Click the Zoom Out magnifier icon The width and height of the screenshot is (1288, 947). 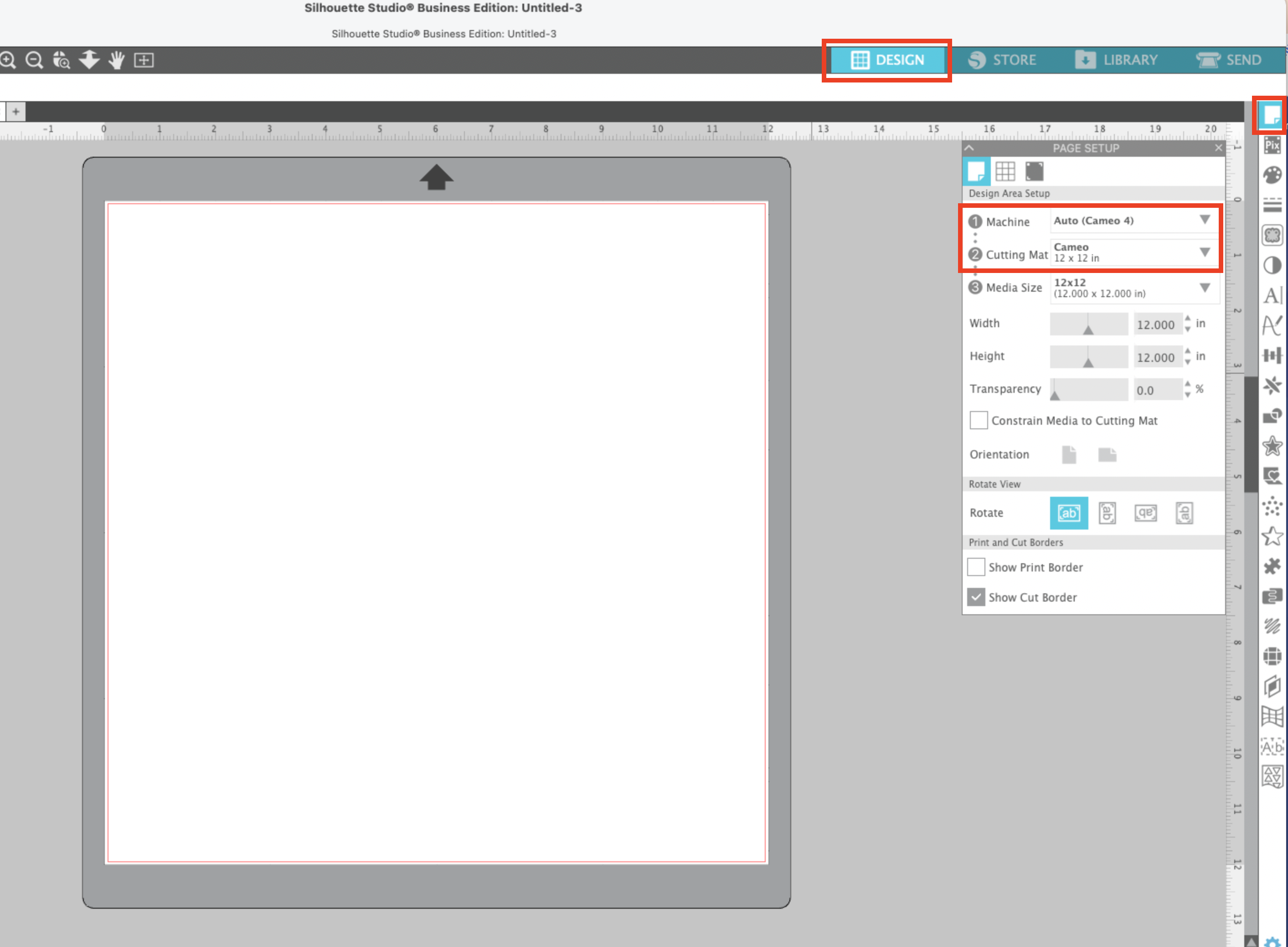[x=34, y=60]
